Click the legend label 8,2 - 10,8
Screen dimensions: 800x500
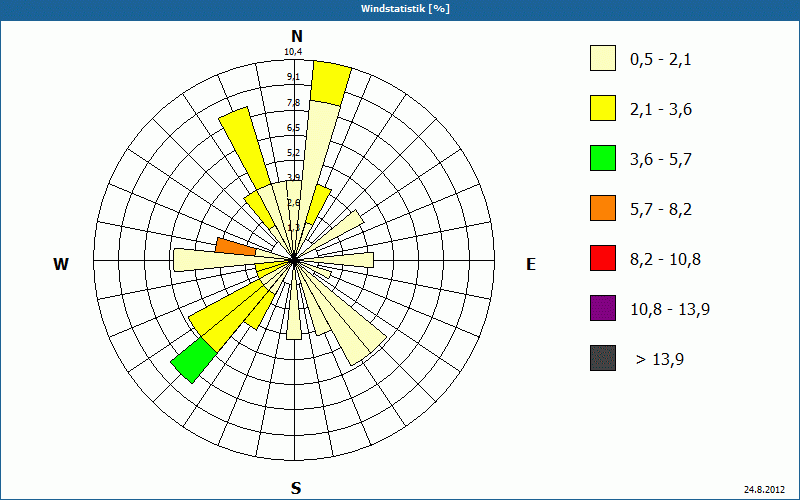pos(665,260)
